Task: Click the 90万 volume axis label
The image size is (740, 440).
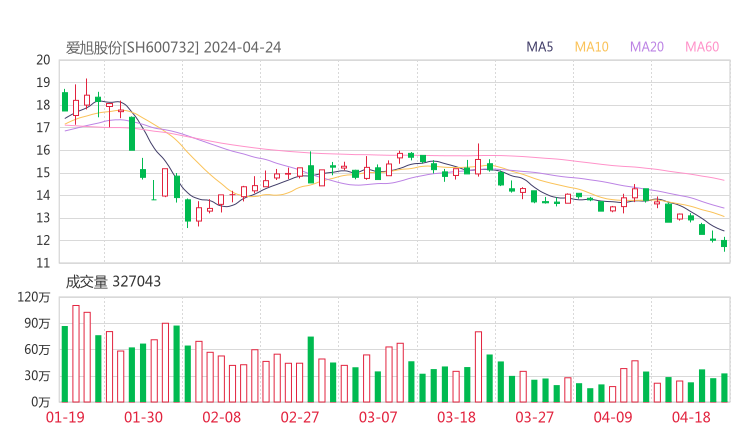Action: (x=37, y=323)
